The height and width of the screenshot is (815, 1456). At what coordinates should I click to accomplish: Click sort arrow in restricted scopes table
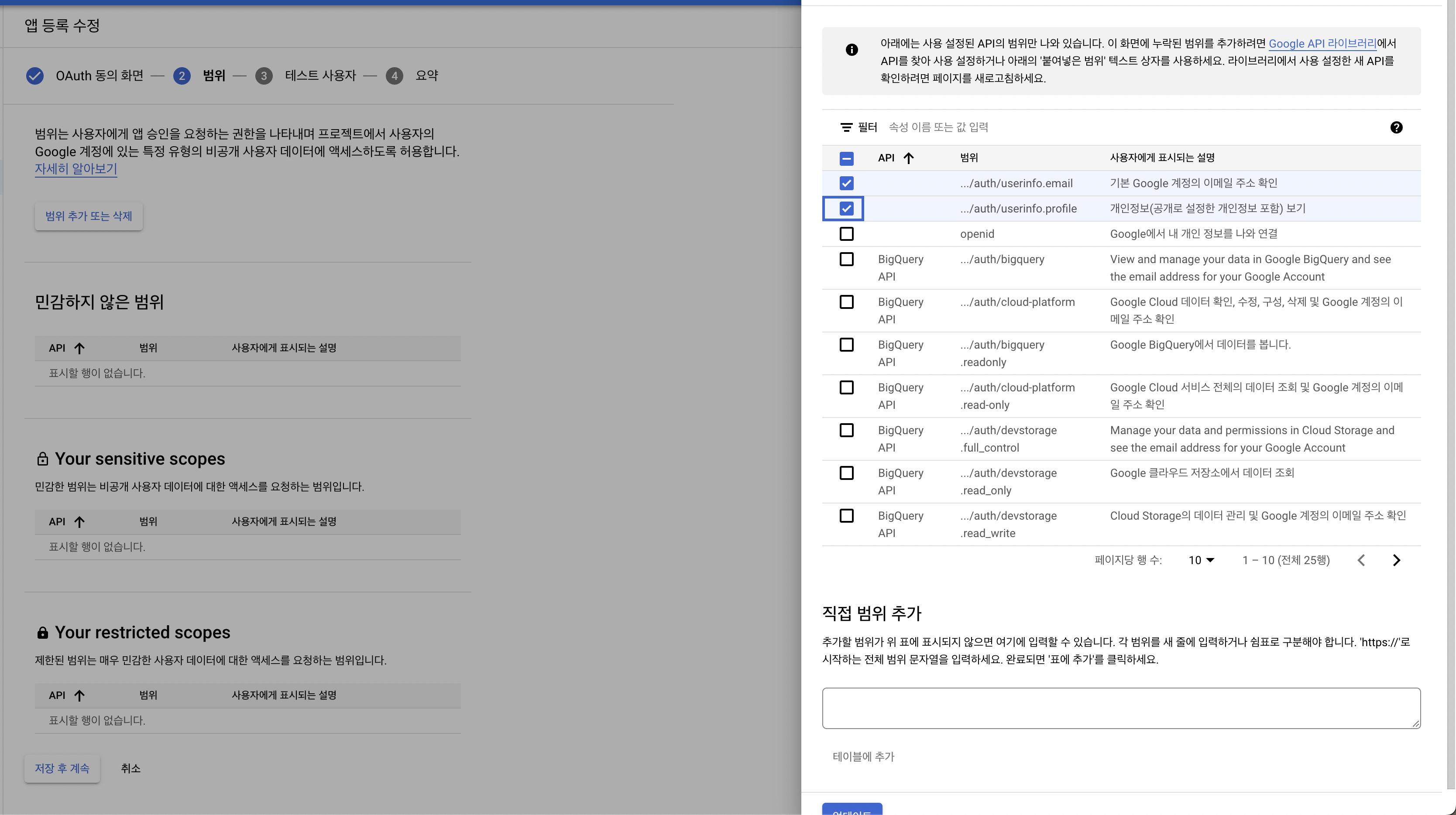pyautogui.click(x=79, y=695)
